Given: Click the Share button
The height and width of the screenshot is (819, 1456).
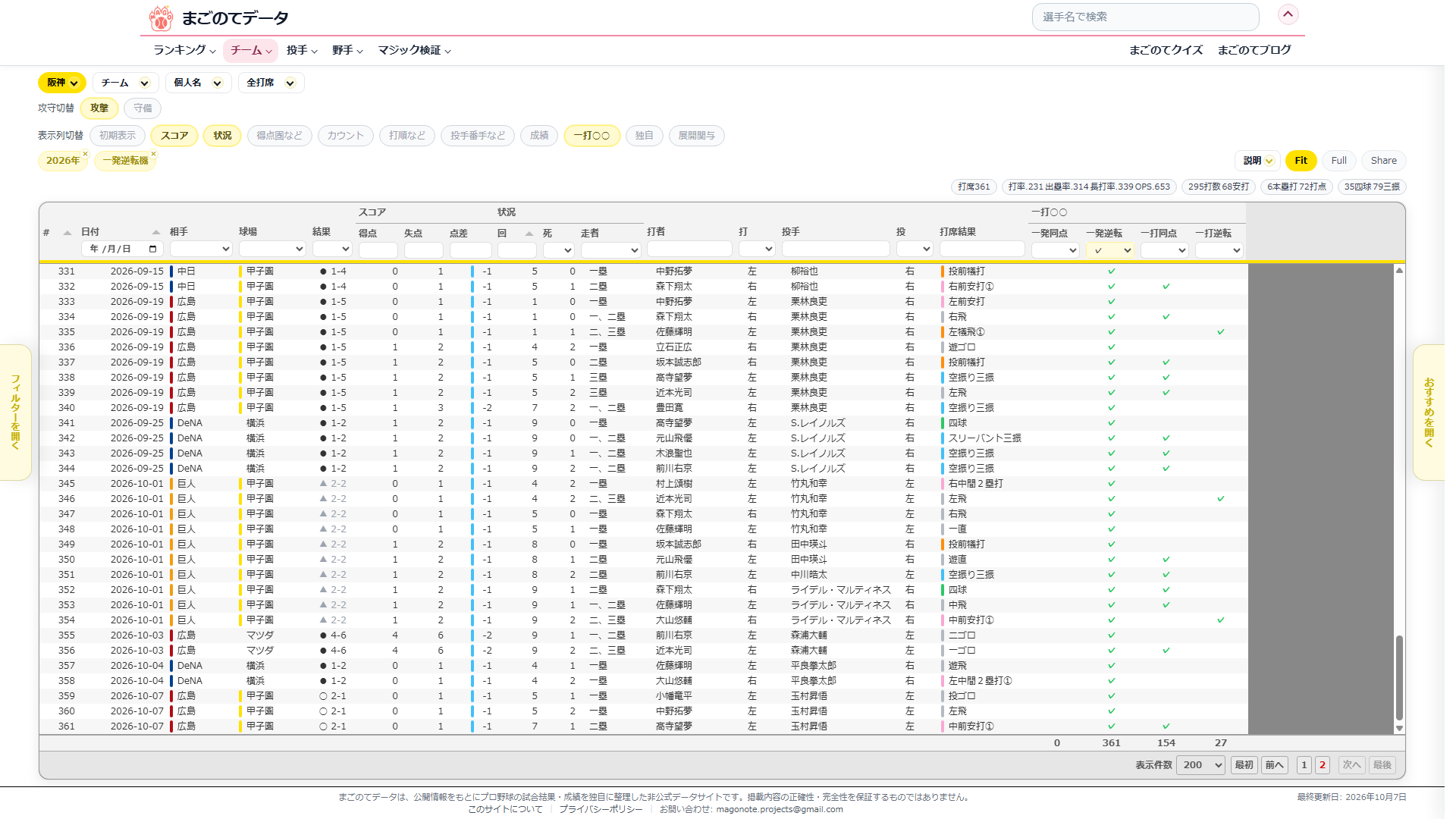Looking at the screenshot, I should point(1383,161).
